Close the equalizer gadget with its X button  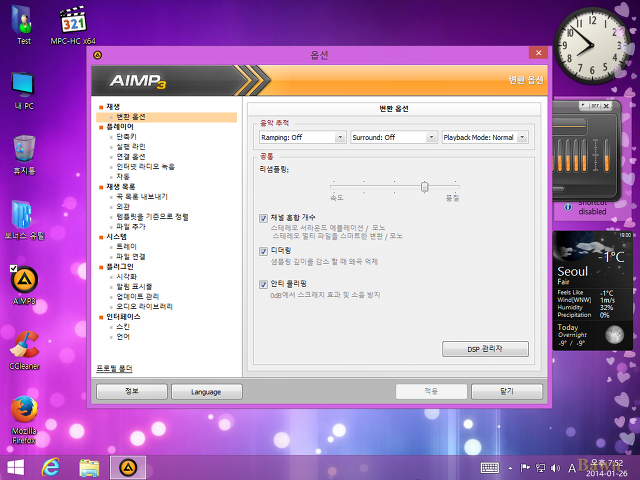(607, 106)
